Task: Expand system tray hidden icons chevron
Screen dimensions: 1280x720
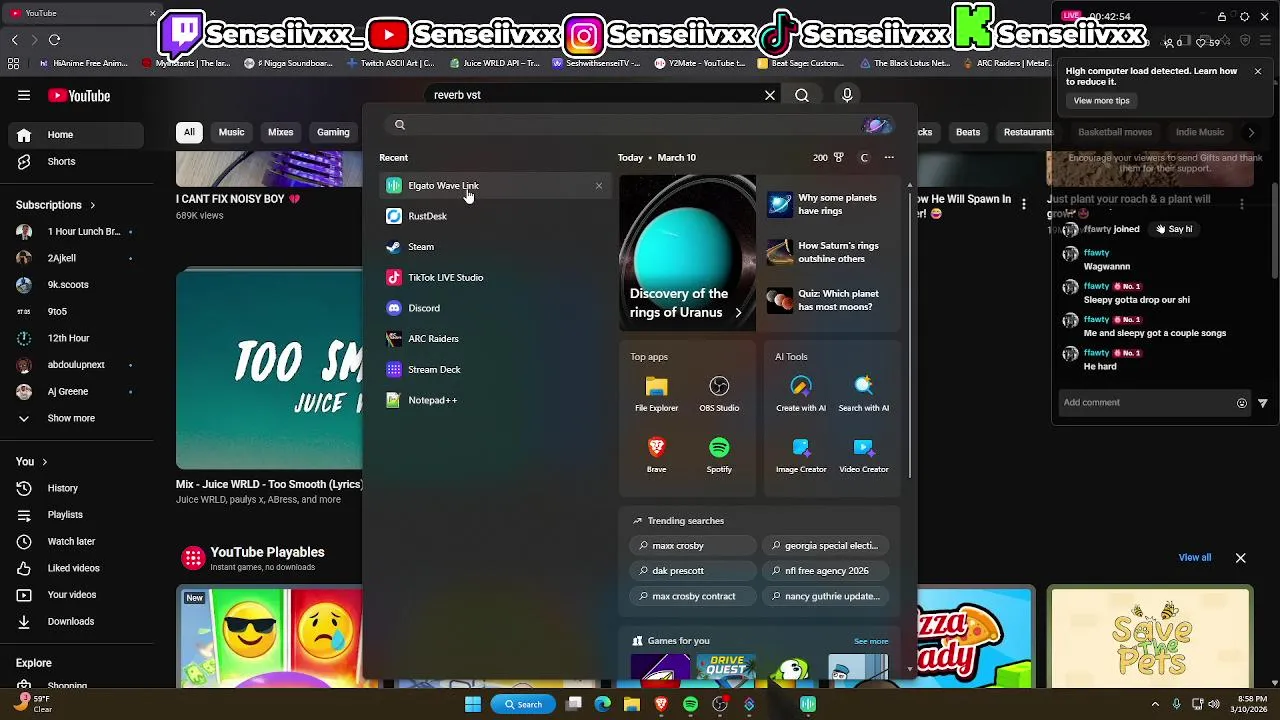Action: [x=1155, y=704]
